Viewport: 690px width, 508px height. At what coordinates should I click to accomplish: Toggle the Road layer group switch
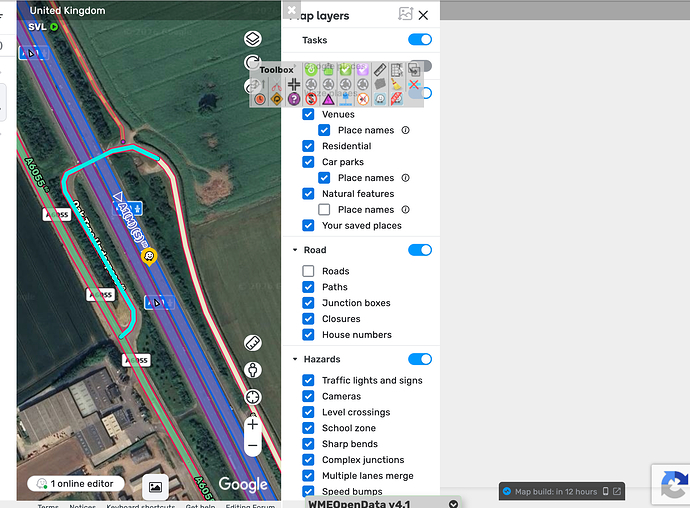click(420, 250)
